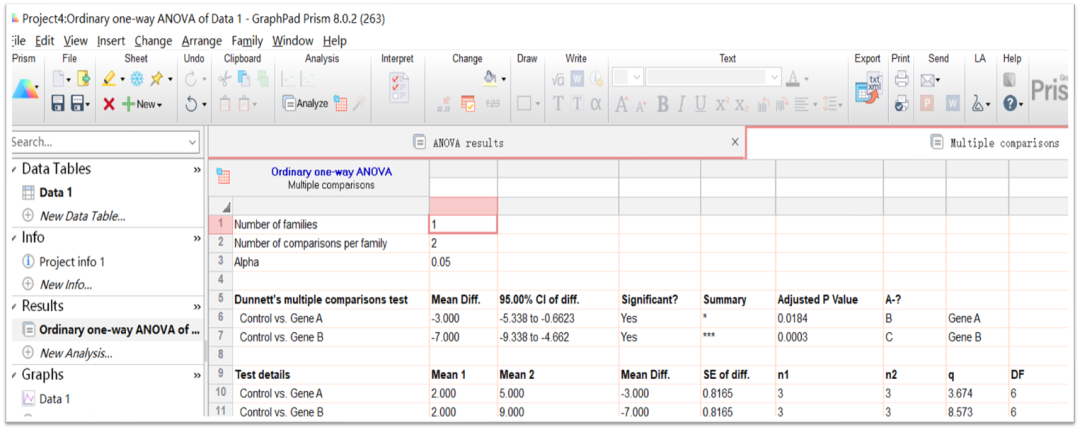This screenshot has width=1080, height=430.
Task: Open Data 1 graph in navigator
Action: coord(54,398)
